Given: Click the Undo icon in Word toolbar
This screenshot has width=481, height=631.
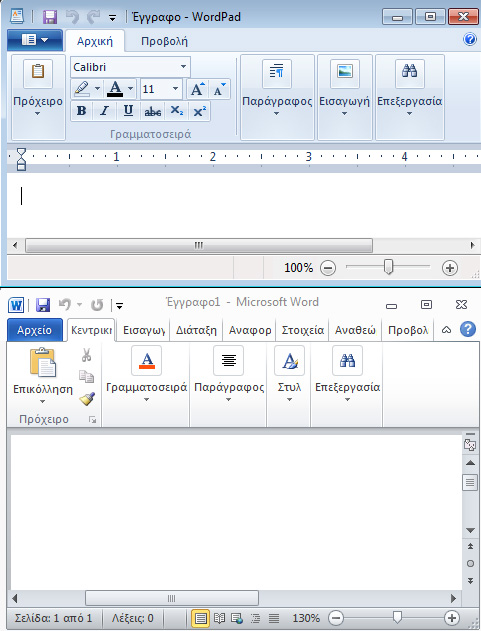Looking at the screenshot, I should [65, 305].
